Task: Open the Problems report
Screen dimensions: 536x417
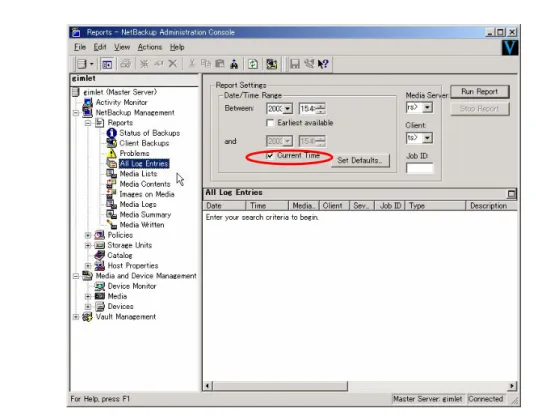Action: pyautogui.click(x=134, y=153)
